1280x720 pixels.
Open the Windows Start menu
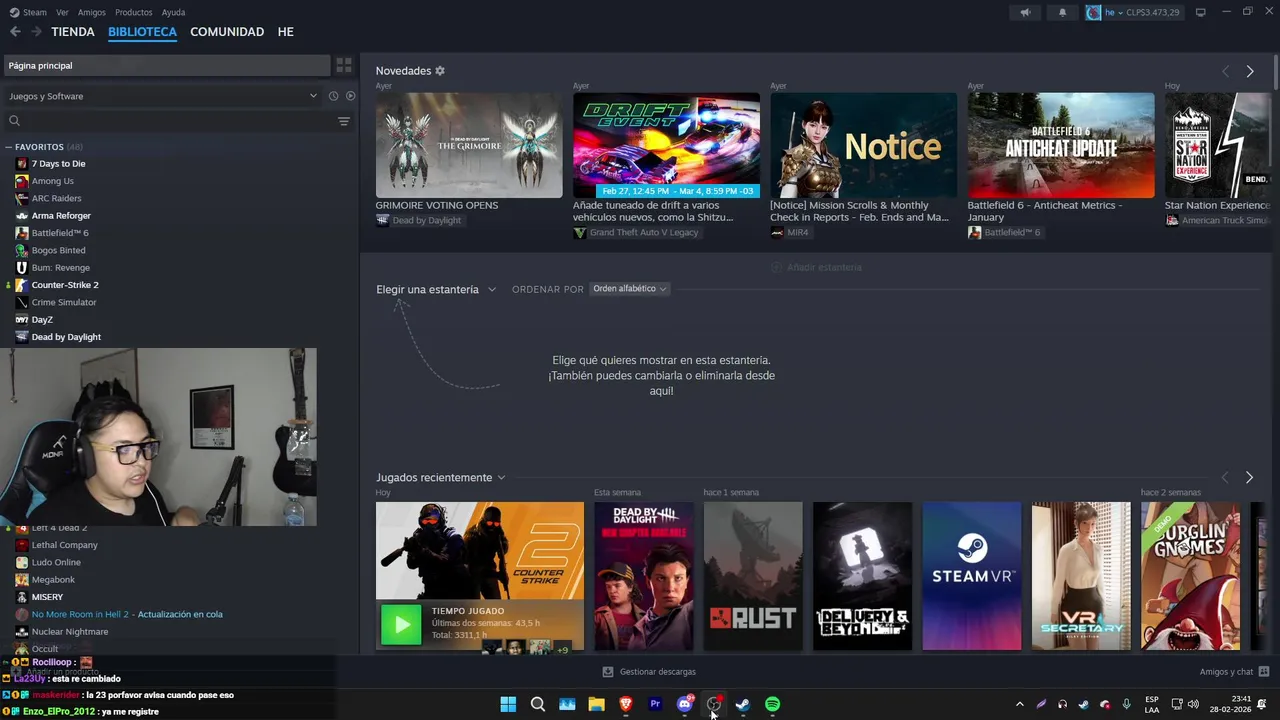point(508,704)
